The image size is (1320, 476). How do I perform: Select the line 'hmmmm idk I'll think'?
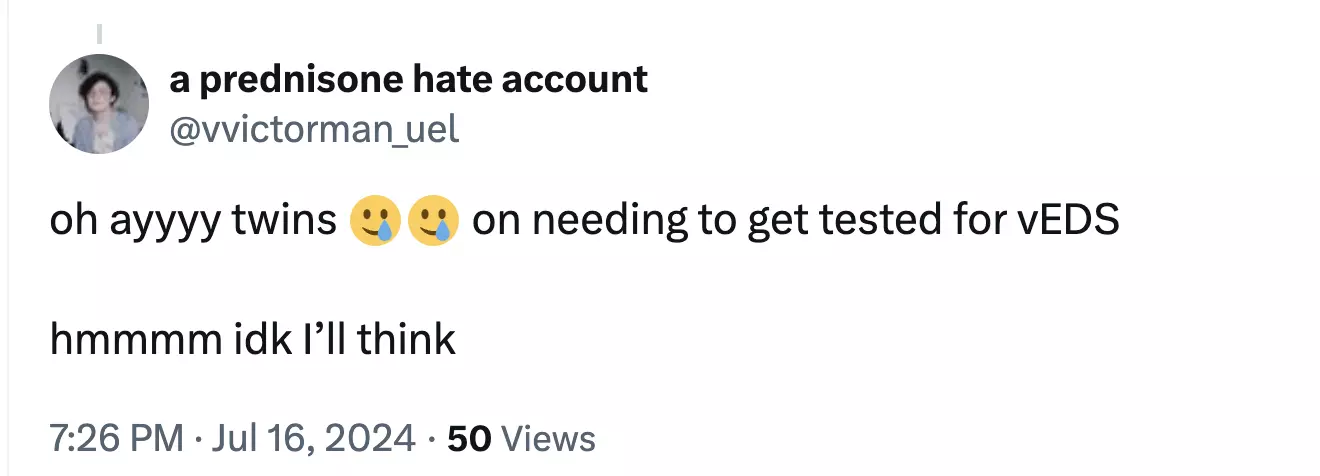tap(253, 340)
